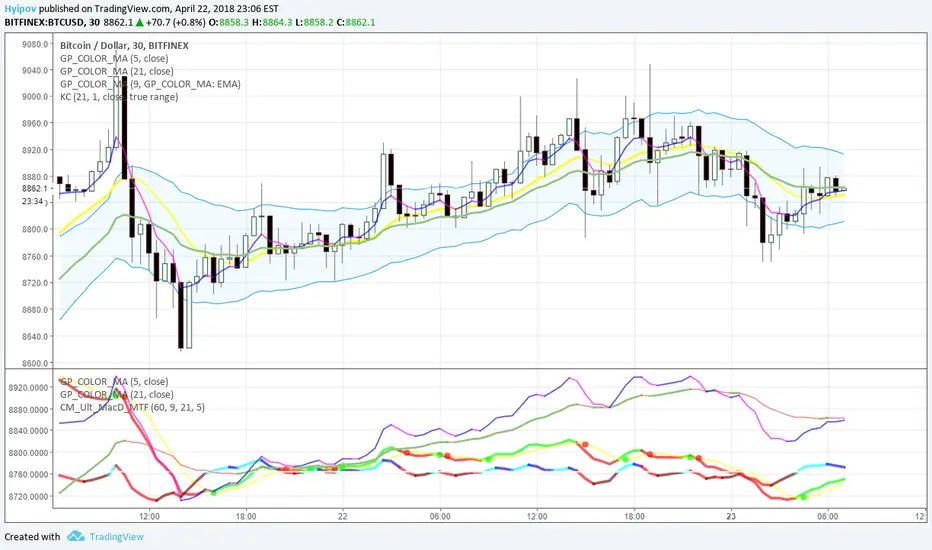Click the CM_Ult_MacD_MTF (60, 9, 21, 5) legend
The image size is (932, 550).
132,407
